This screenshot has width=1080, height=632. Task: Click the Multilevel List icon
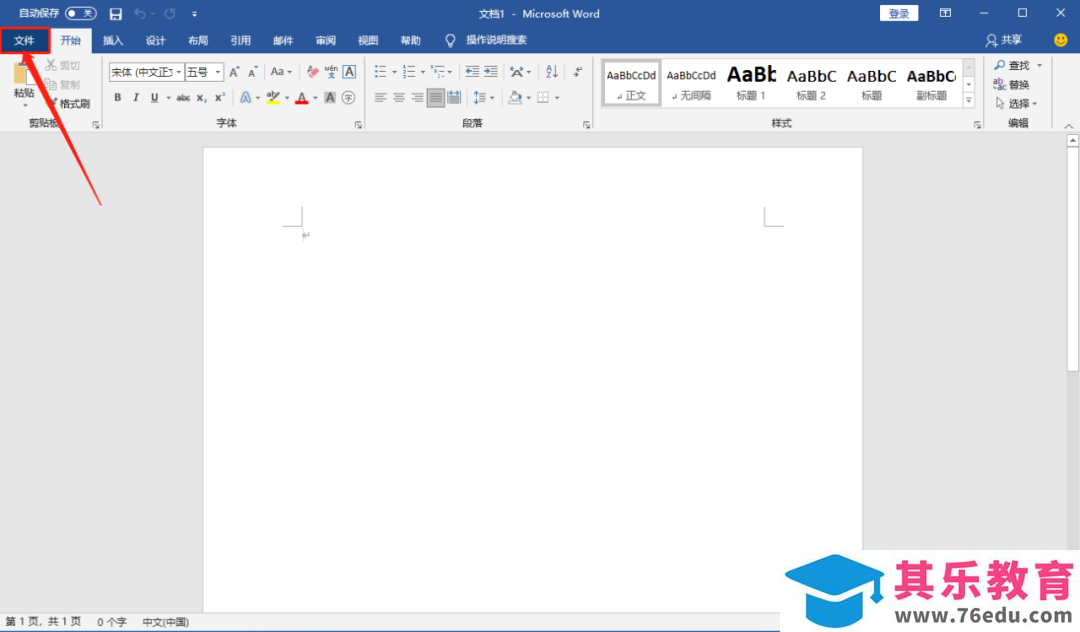point(437,72)
